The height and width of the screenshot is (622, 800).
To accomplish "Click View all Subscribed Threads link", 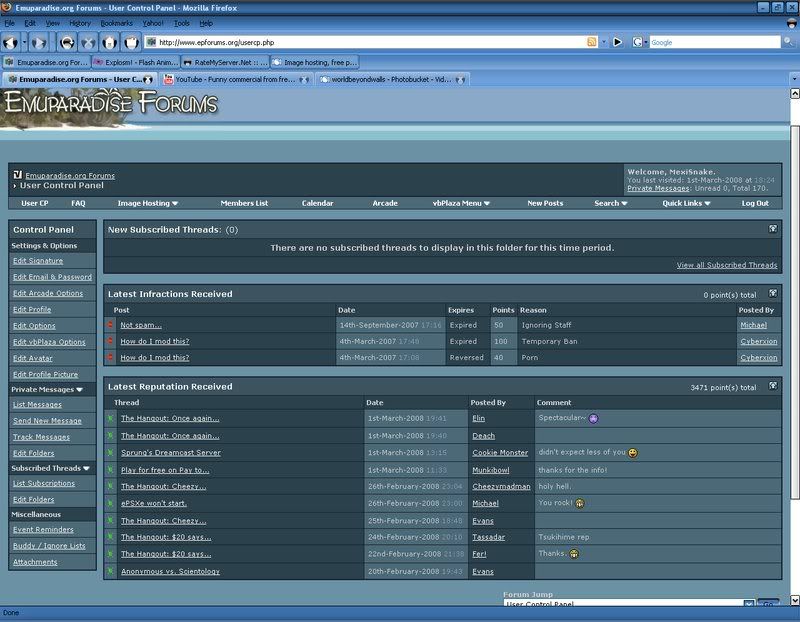I will 727,265.
